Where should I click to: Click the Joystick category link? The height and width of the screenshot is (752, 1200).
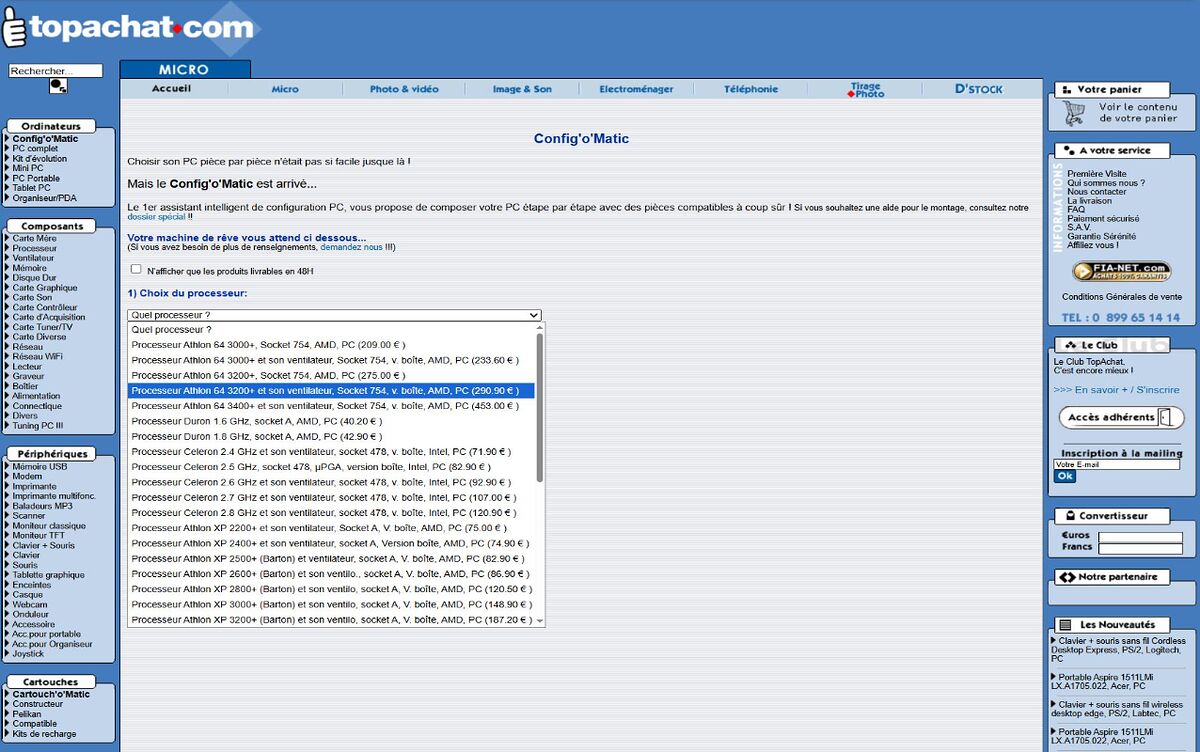tap(28, 654)
